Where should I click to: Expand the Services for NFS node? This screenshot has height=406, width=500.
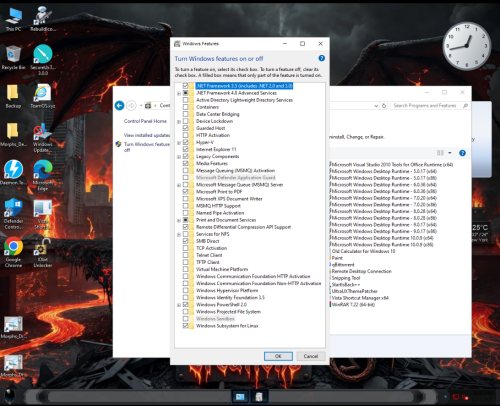click(179, 234)
